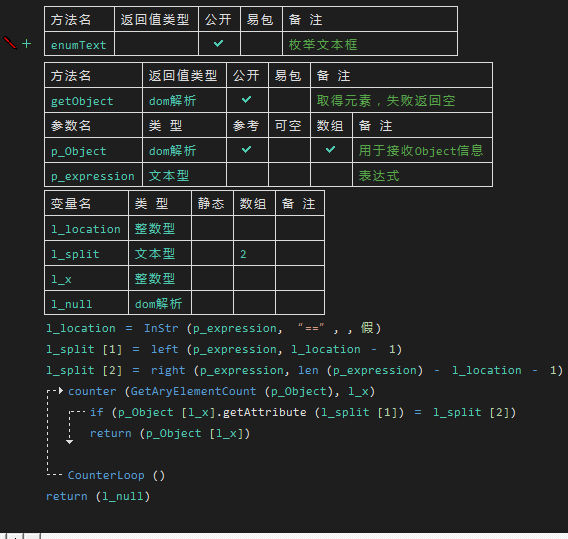Select p_expression's 文本型 type cell

pyautogui.click(x=184, y=175)
